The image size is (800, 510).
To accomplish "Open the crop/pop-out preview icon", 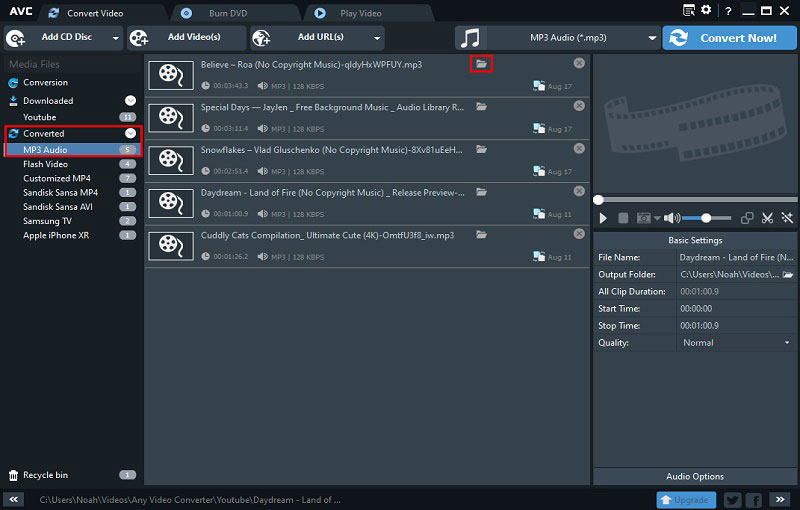I will point(747,218).
